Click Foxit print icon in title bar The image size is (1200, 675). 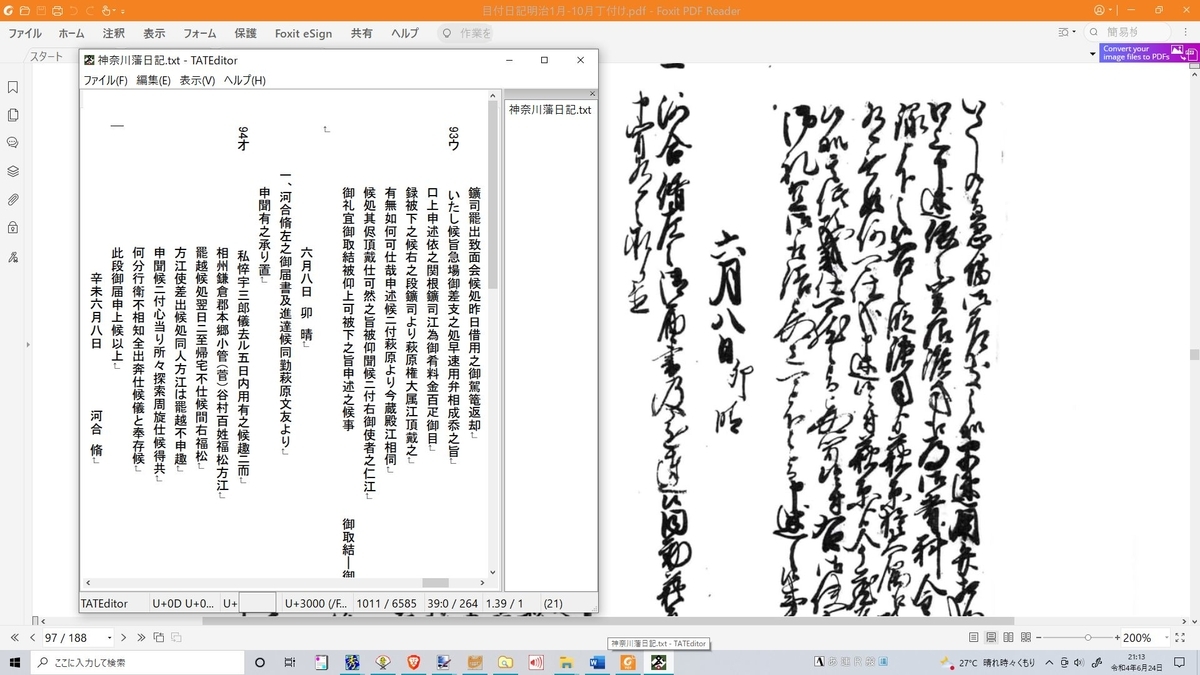click(58, 10)
